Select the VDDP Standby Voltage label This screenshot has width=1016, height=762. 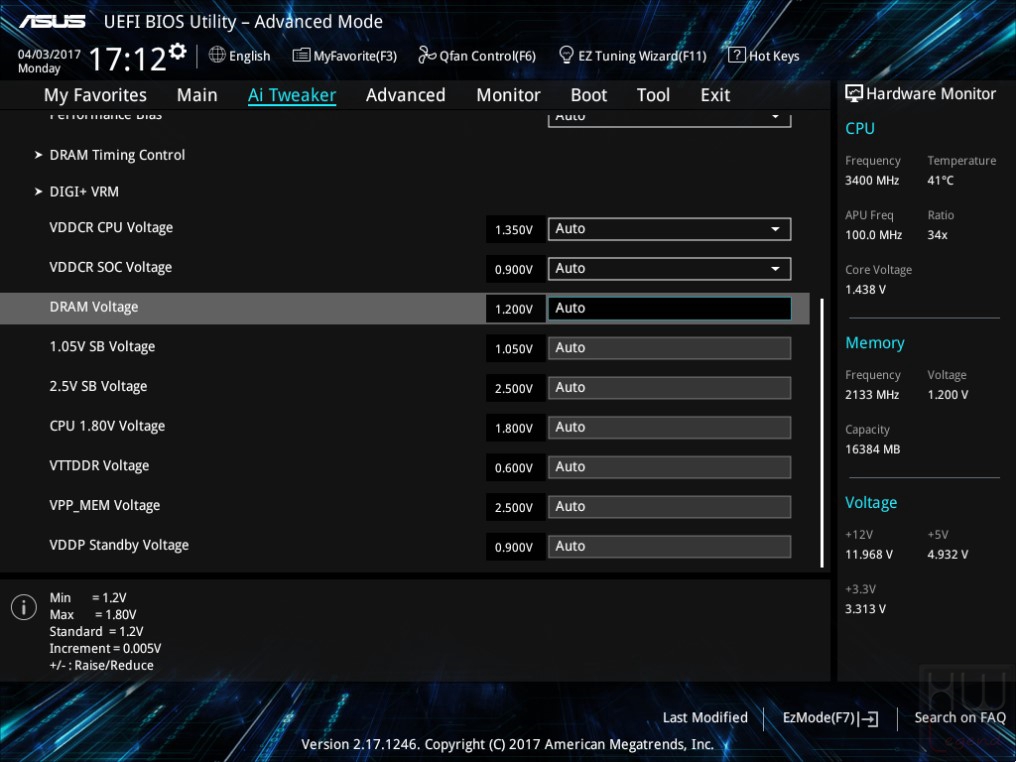pos(119,545)
